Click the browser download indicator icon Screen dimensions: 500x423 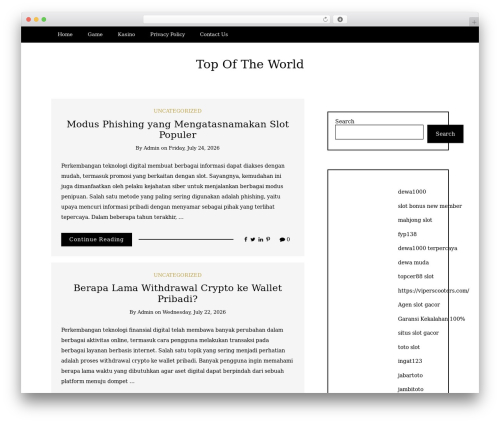pos(340,20)
